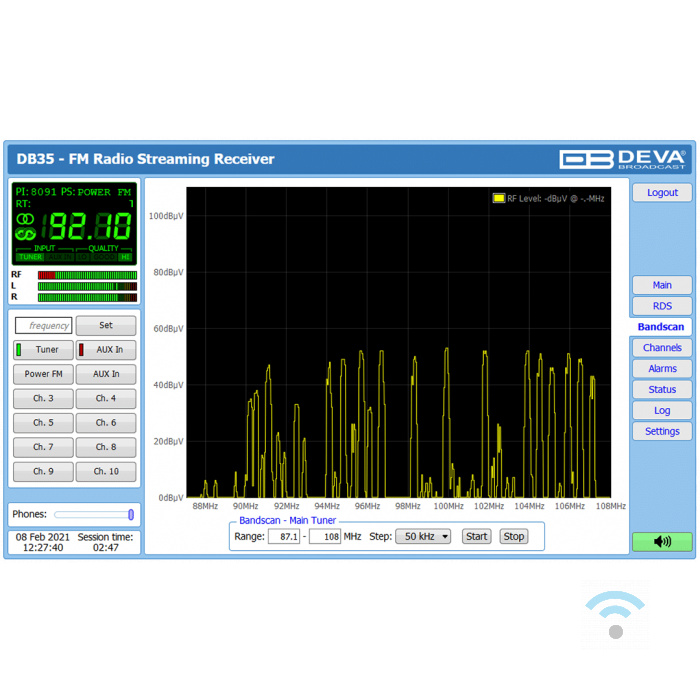Open the Step 50 kHz dropdown
The width and height of the screenshot is (700, 700).
point(424,537)
